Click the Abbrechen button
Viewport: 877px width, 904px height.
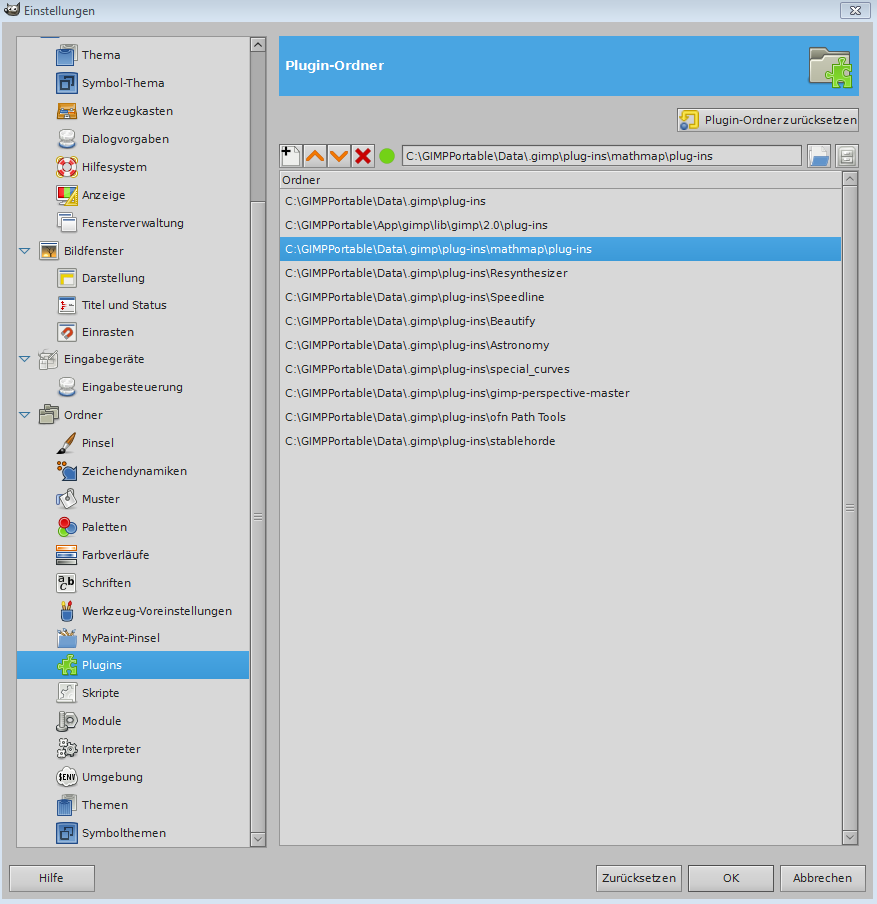pos(822,878)
